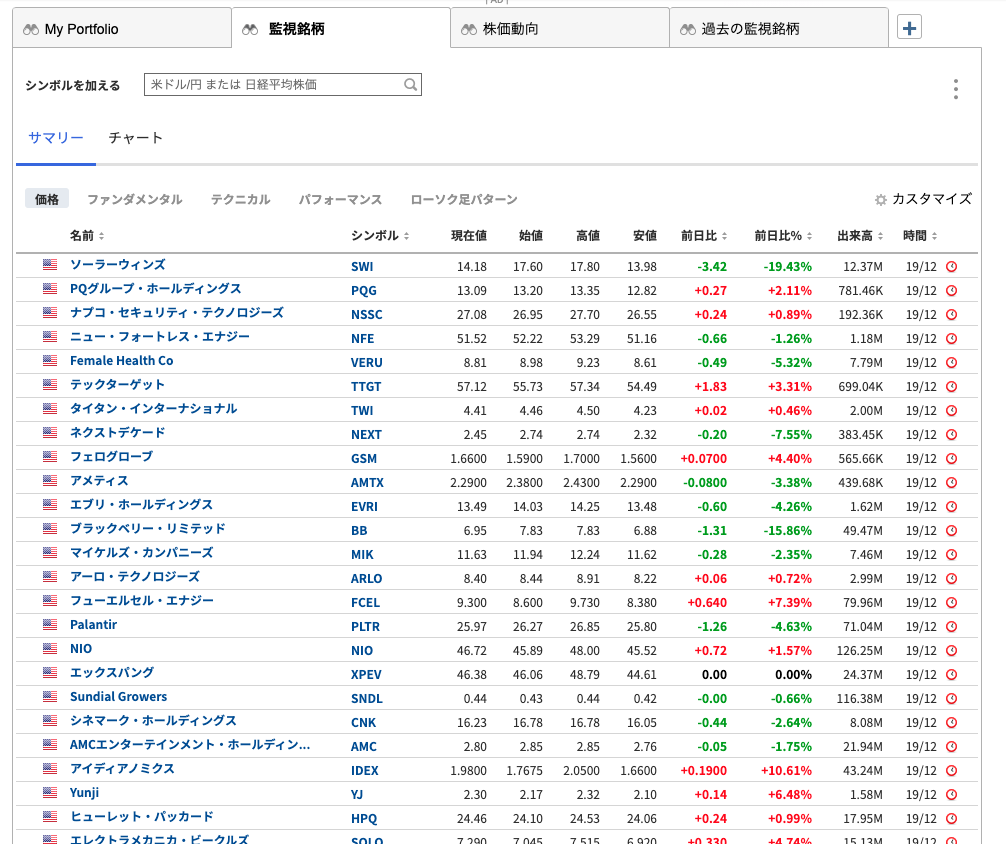
Task: Open ブラックベリー・リミテッド link
Action: point(148,528)
